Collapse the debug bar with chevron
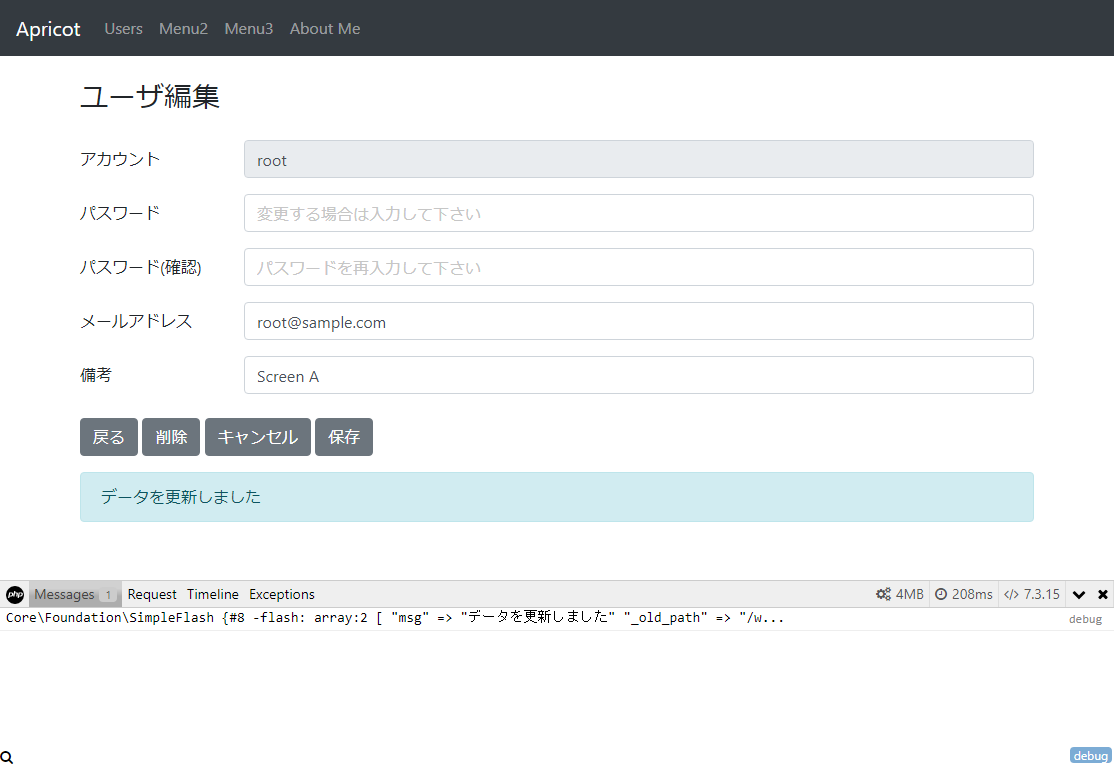1114x766 pixels. click(1079, 594)
